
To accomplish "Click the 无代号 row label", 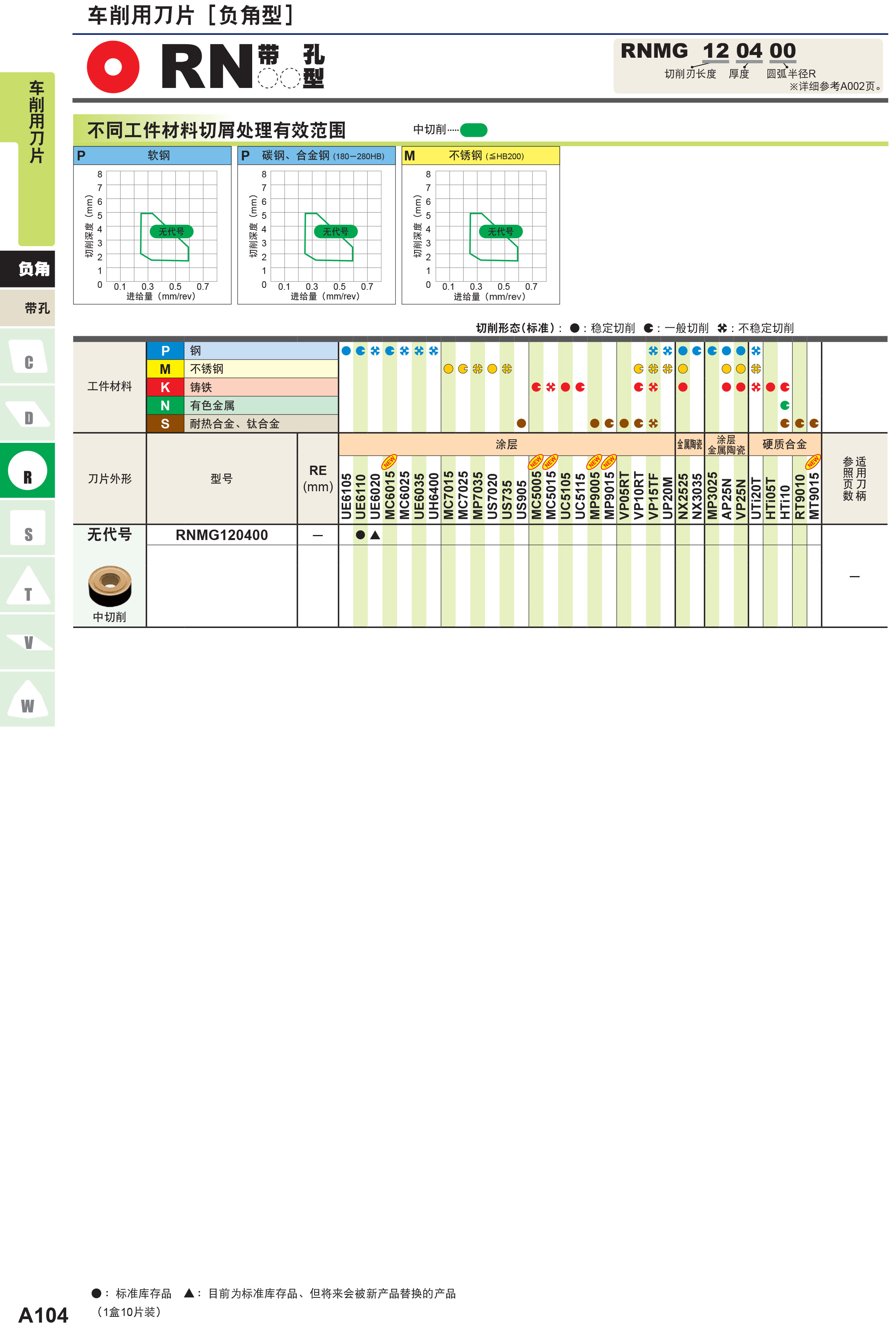I will (110, 534).
